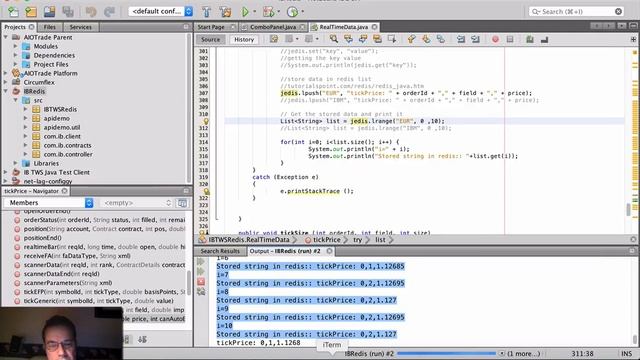640x360 pixels.
Task: Click the Search field in toolbar
Action: pos(577,11)
